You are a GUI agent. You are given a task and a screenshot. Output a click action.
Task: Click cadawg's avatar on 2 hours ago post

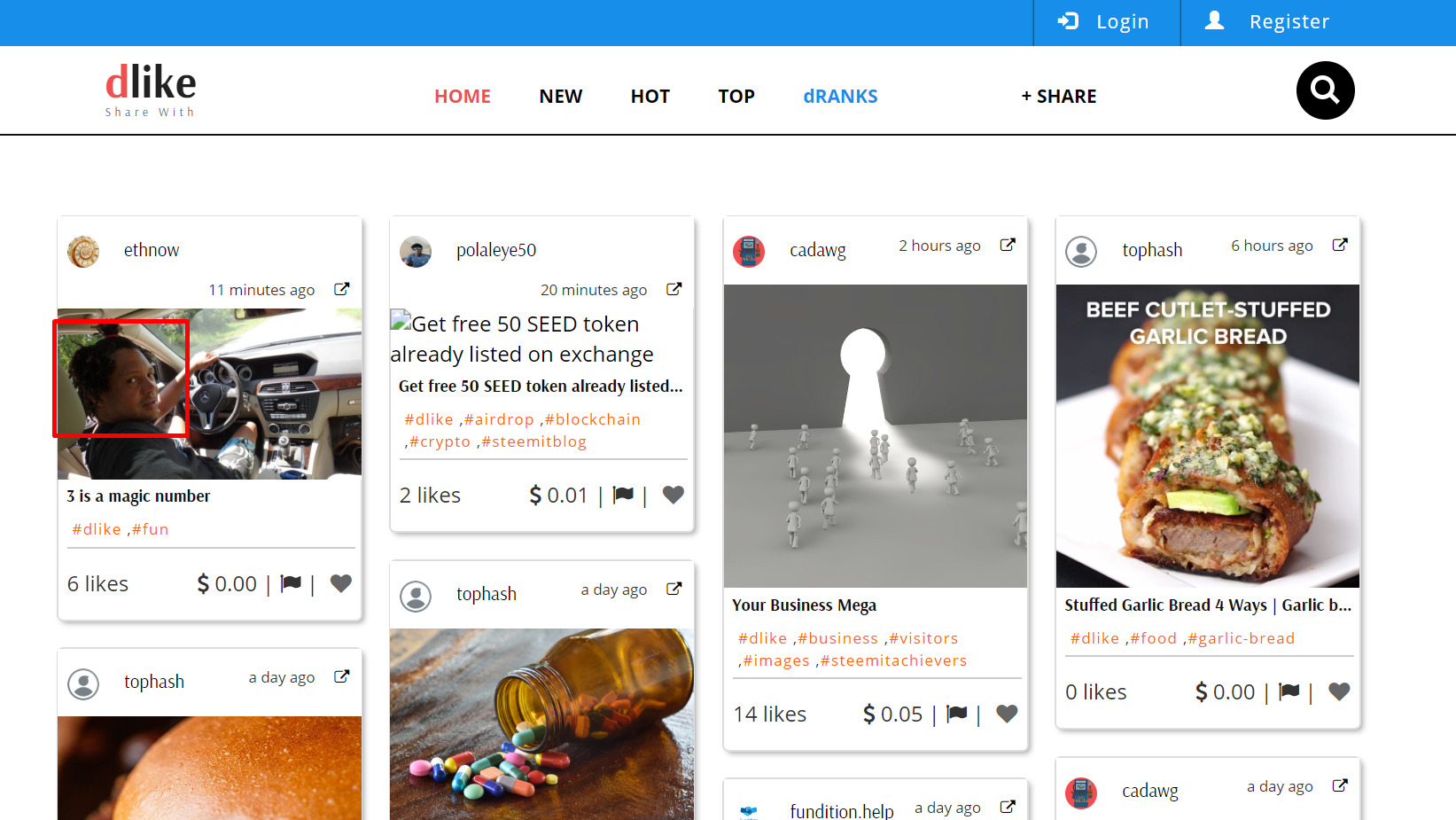pos(749,252)
